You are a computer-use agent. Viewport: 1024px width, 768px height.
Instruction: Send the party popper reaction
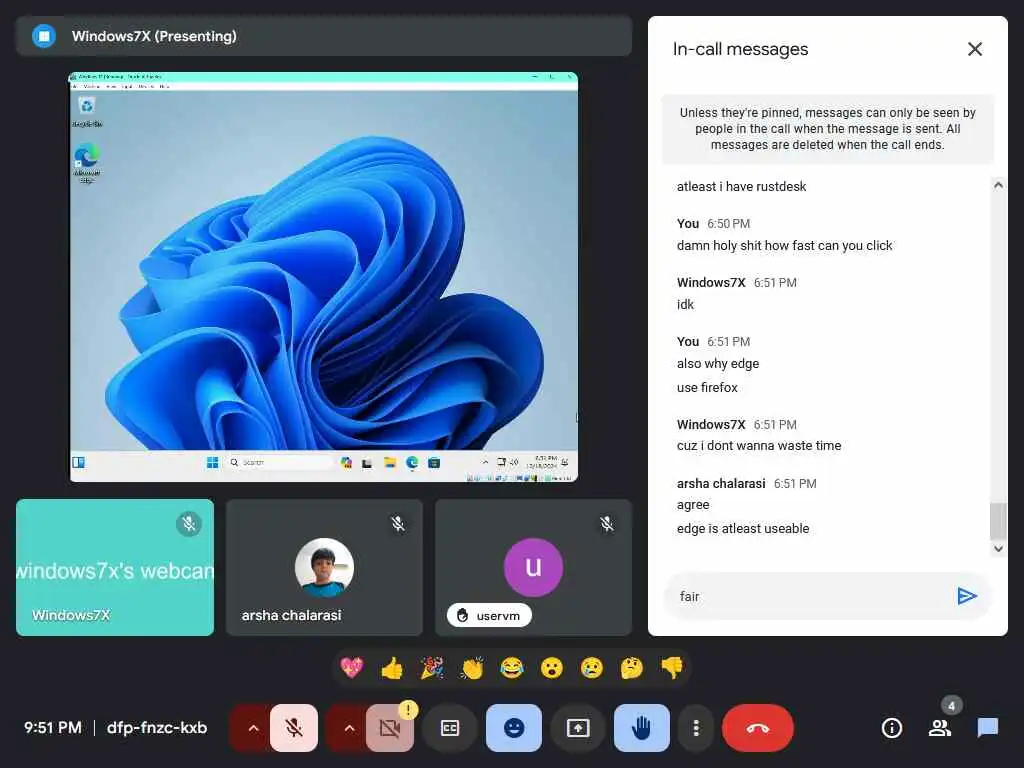pos(432,667)
